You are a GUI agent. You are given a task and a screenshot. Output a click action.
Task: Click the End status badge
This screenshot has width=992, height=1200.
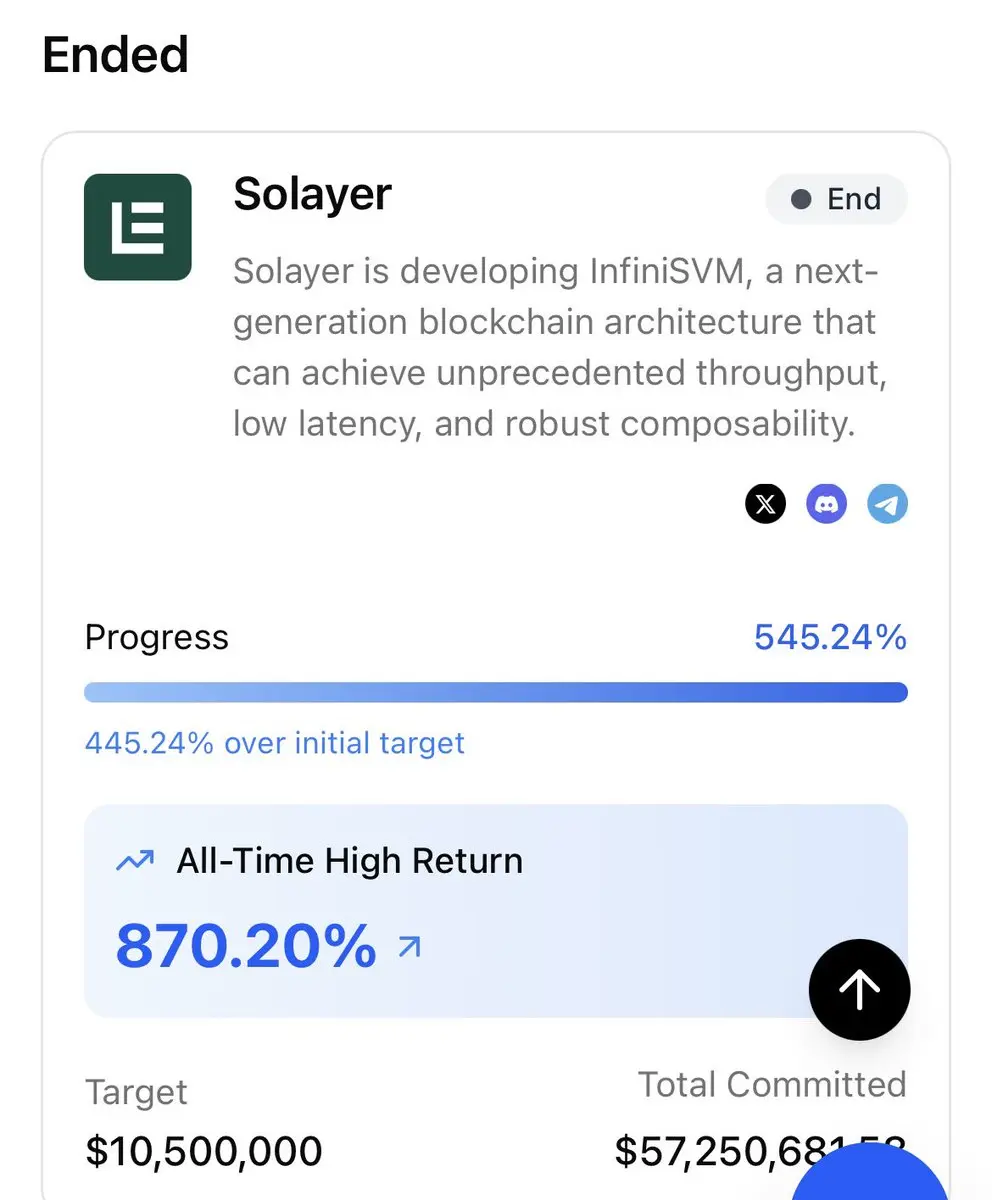click(x=837, y=199)
